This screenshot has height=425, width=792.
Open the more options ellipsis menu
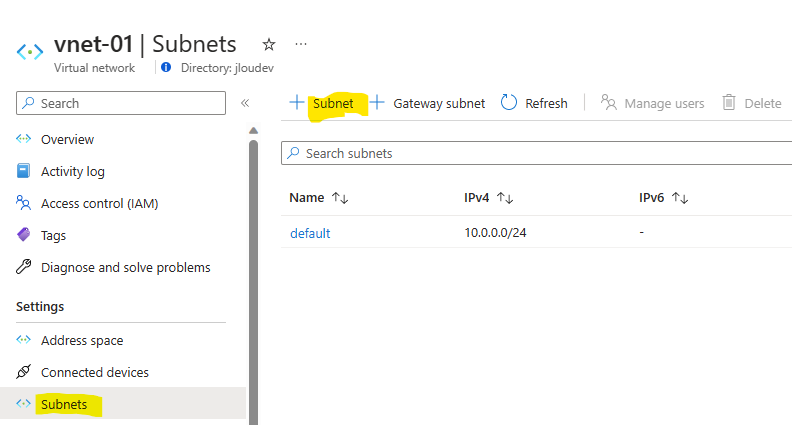pyautogui.click(x=301, y=44)
